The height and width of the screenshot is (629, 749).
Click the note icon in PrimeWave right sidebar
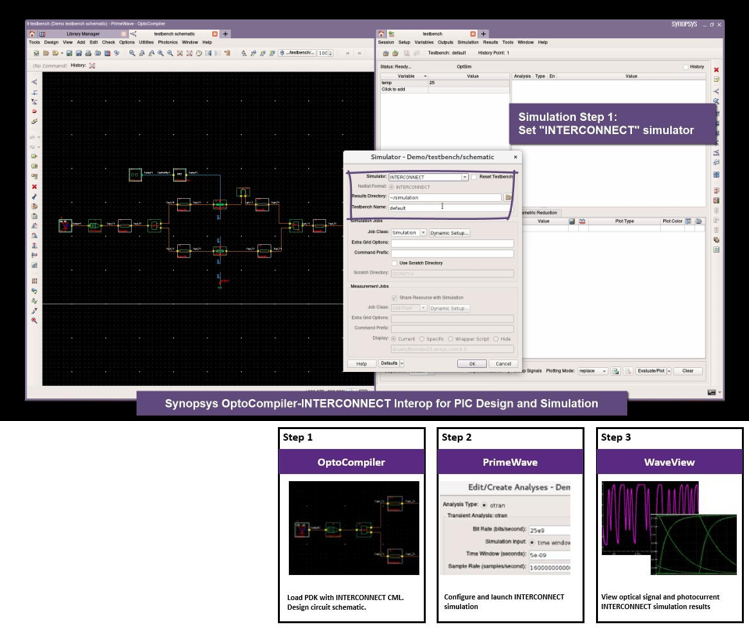click(716, 80)
